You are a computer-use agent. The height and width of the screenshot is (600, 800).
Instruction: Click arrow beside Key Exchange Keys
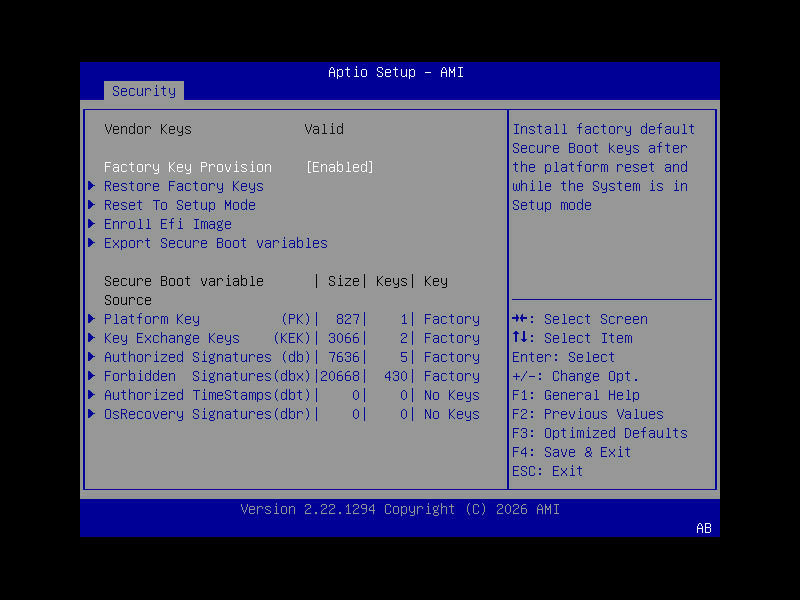coord(92,338)
